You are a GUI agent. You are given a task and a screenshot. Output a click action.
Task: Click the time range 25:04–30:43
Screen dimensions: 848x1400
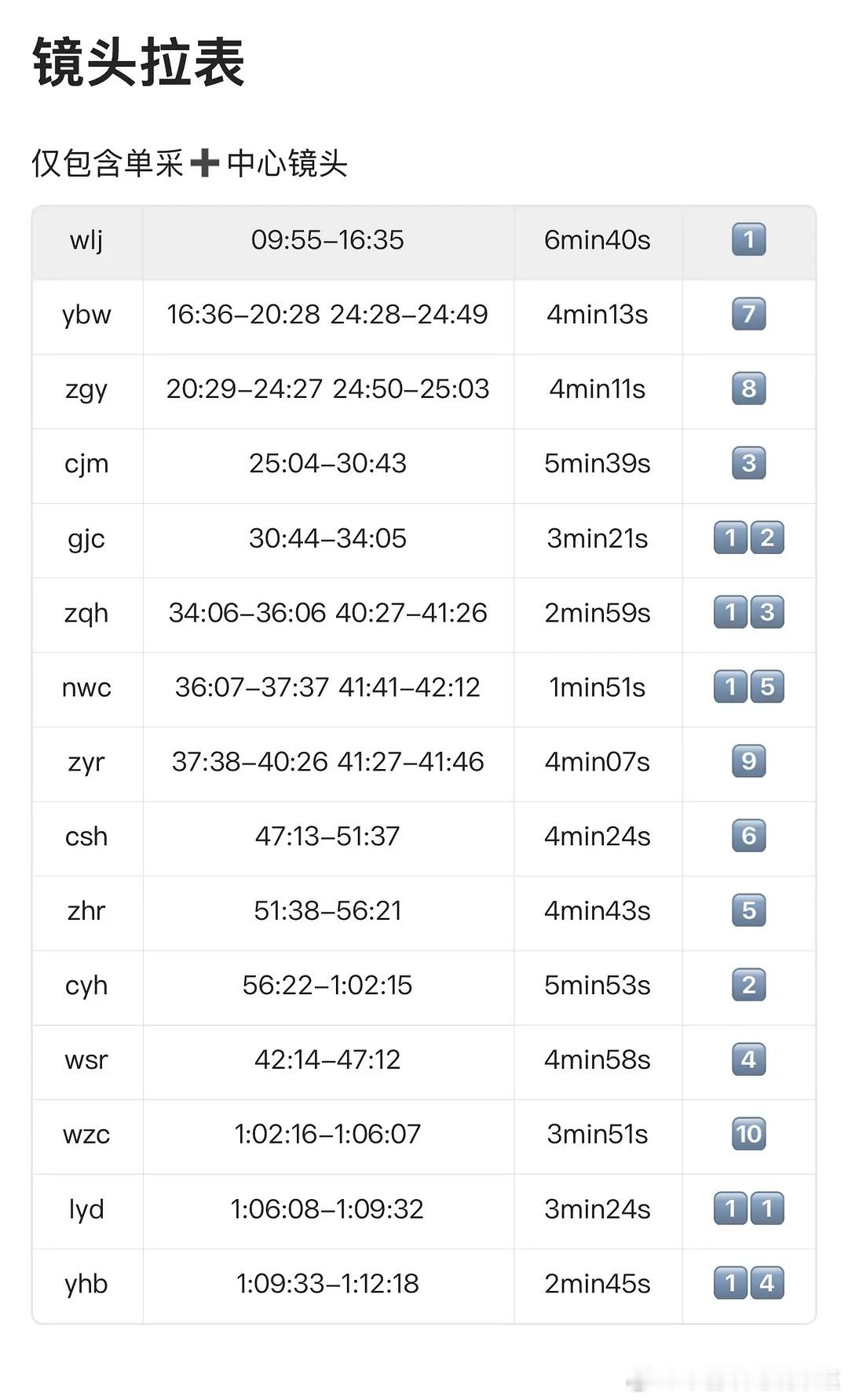click(327, 463)
